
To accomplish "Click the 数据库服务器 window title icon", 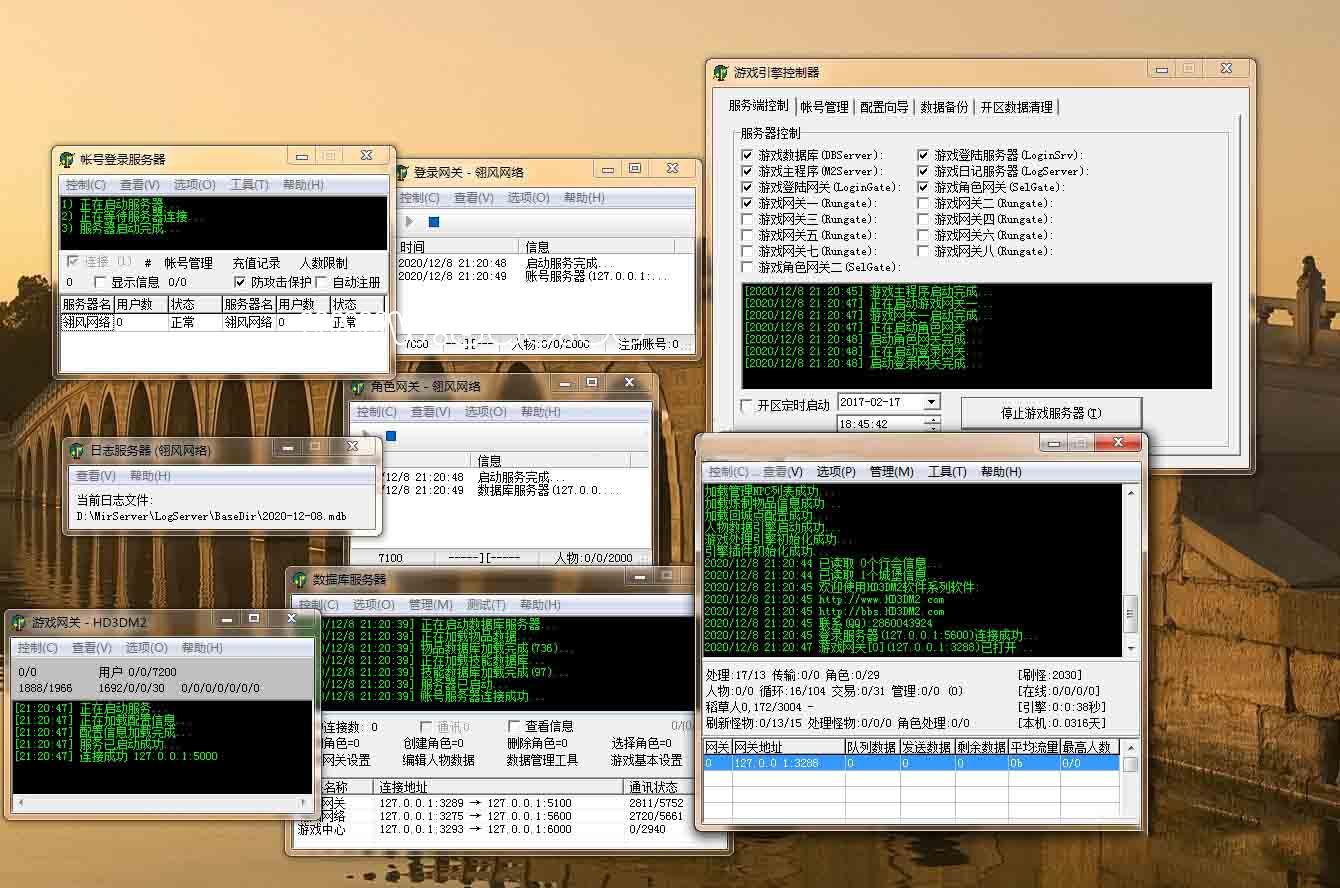I will [x=300, y=579].
